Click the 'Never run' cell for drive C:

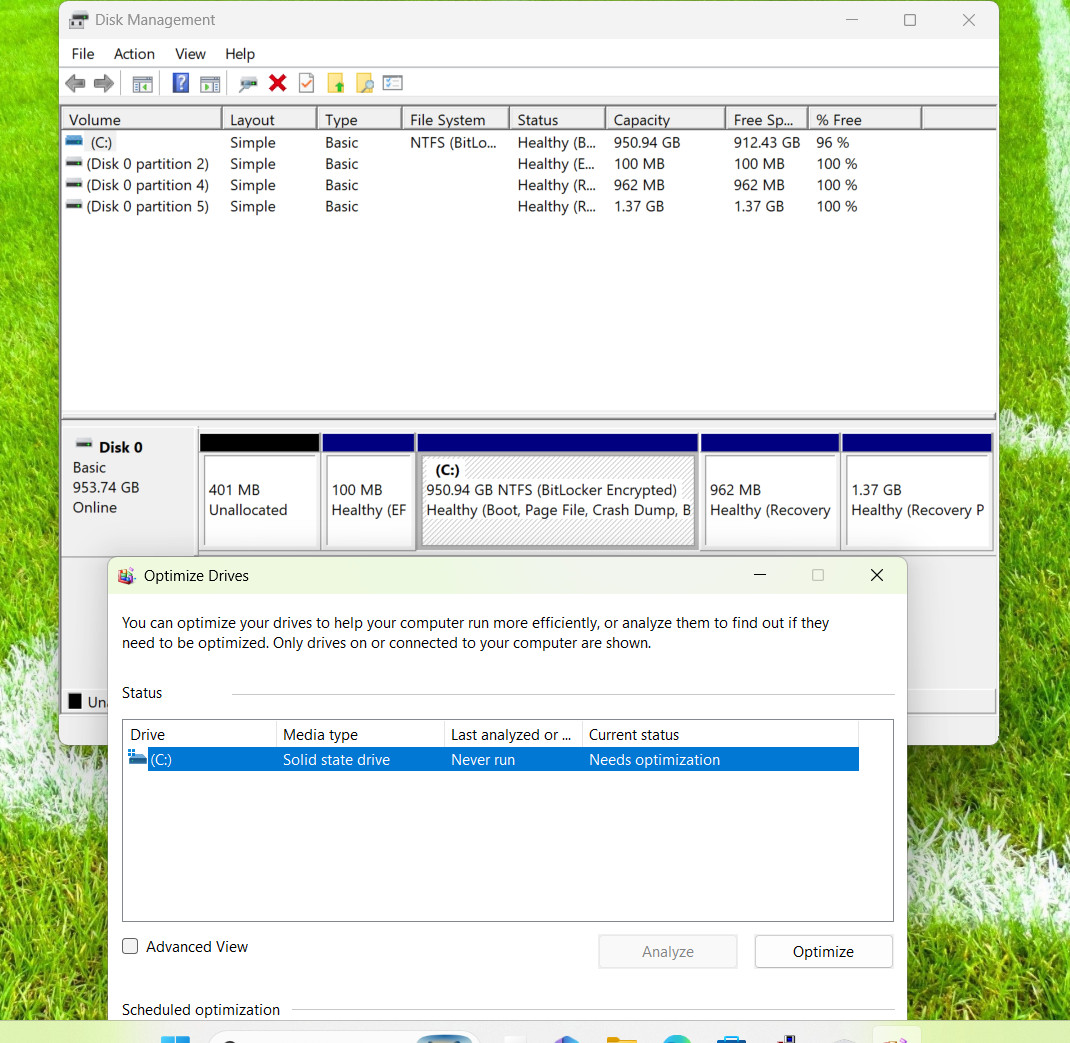click(482, 760)
